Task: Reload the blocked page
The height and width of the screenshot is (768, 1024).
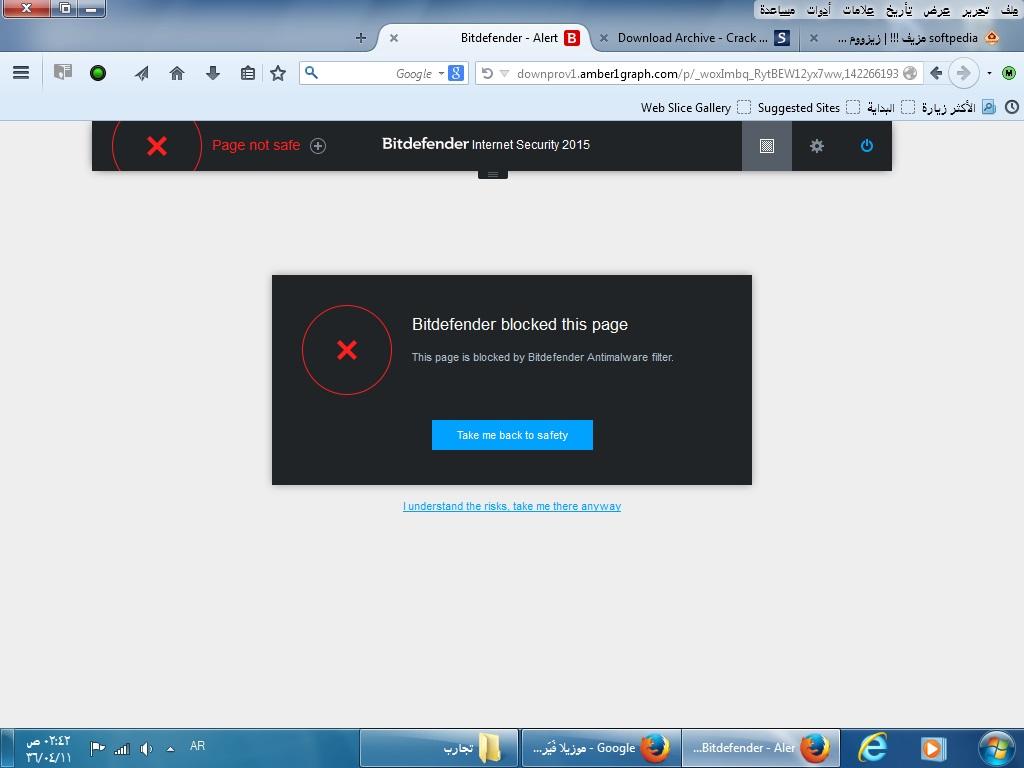Action: pos(487,73)
